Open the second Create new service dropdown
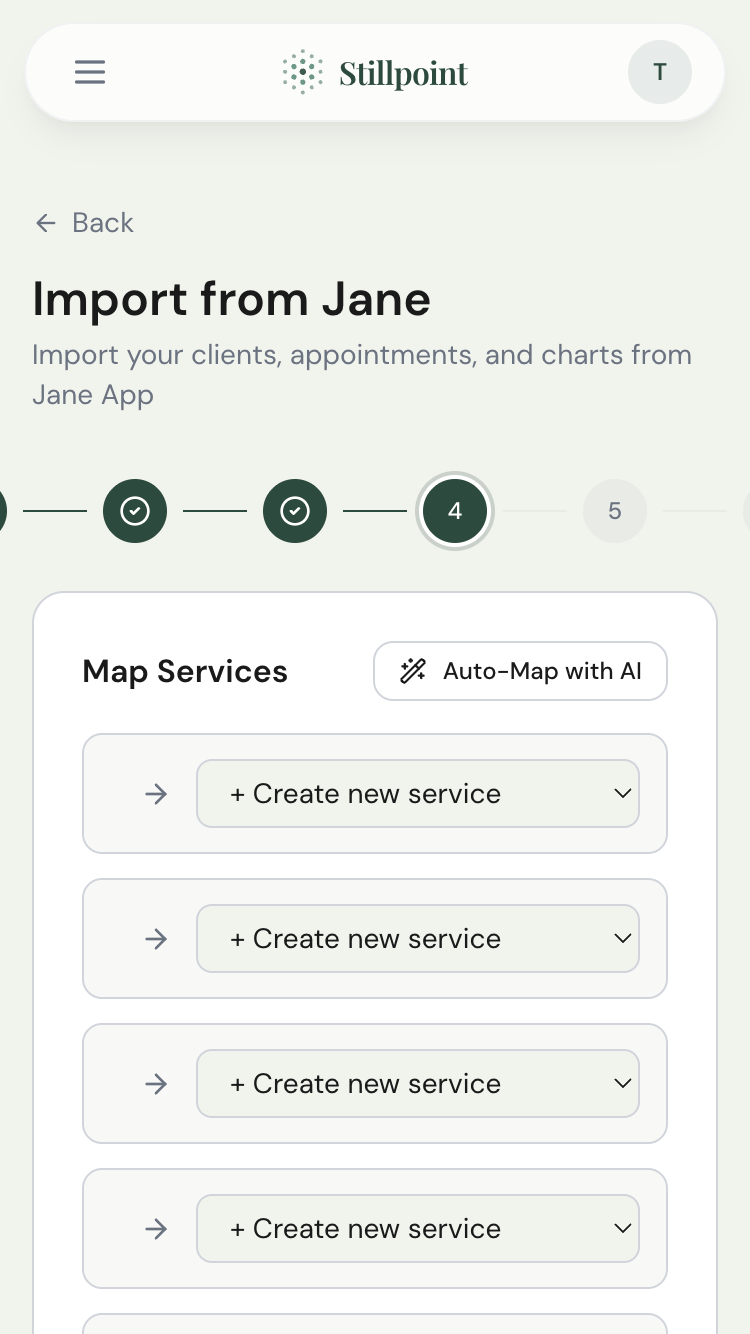This screenshot has width=750, height=1334. [418, 938]
